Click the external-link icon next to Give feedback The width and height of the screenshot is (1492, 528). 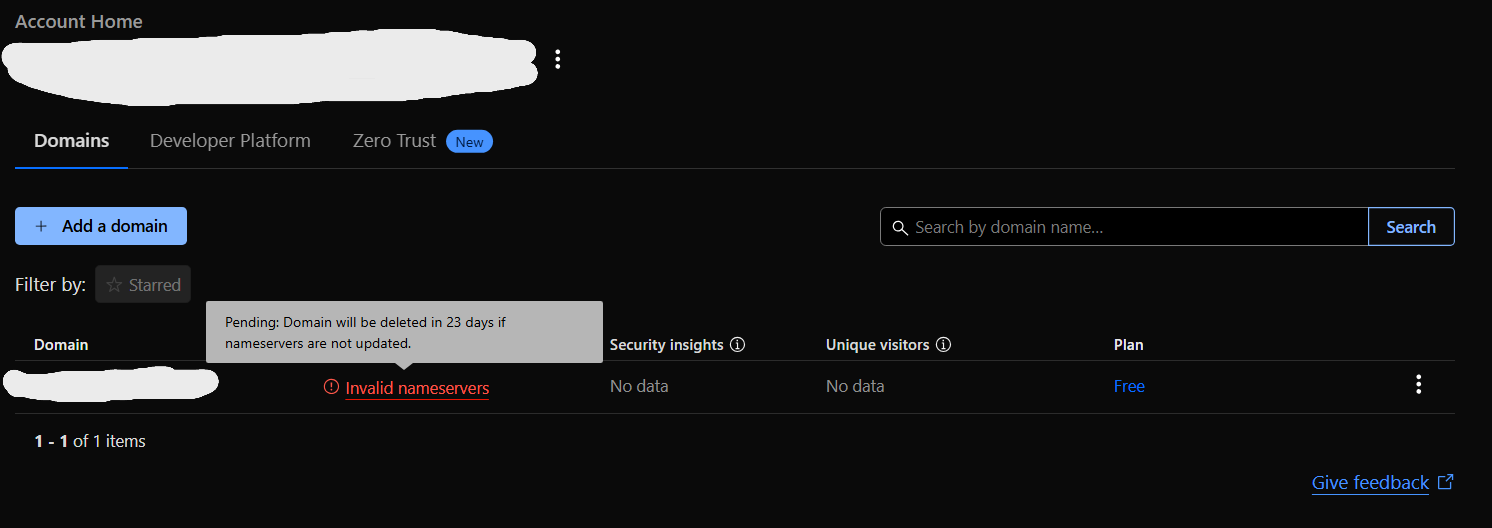coord(1445,482)
